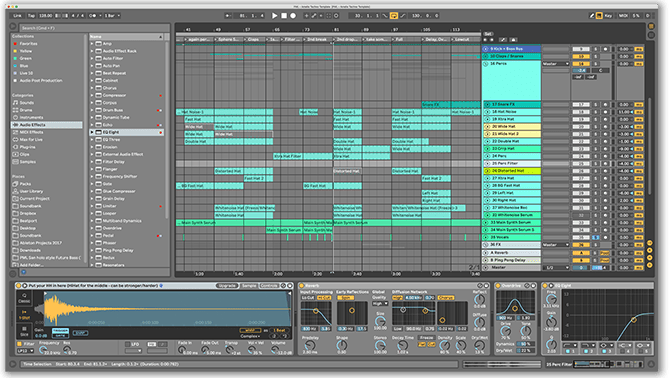Select Classic mode in Simpler
672x378 pixels.
[x=24, y=298]
